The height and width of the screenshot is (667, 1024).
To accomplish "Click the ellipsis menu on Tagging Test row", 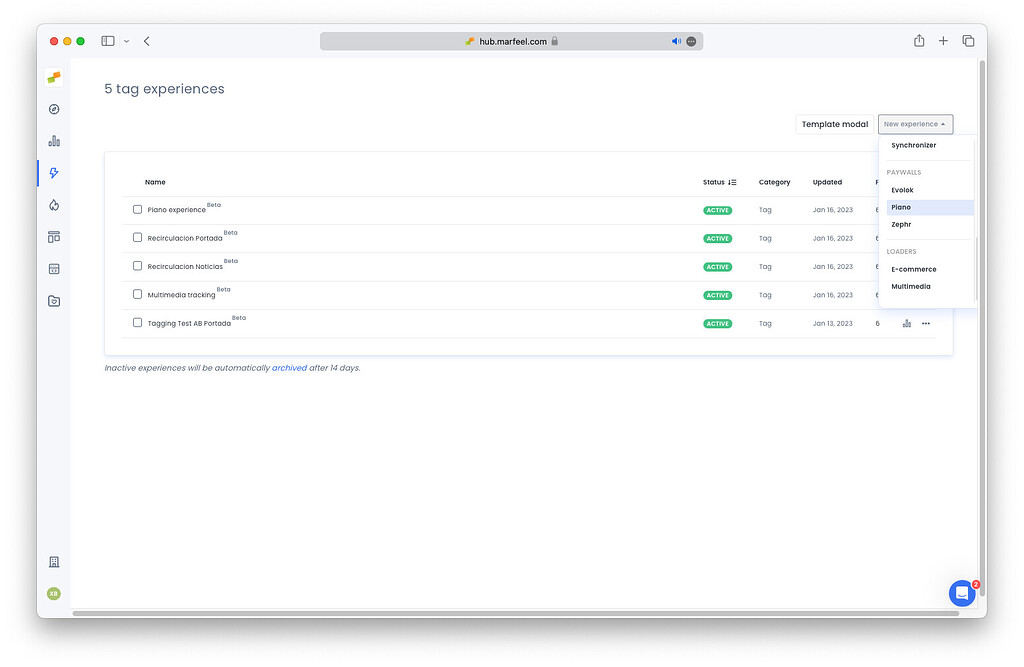I will pos(925,323).
